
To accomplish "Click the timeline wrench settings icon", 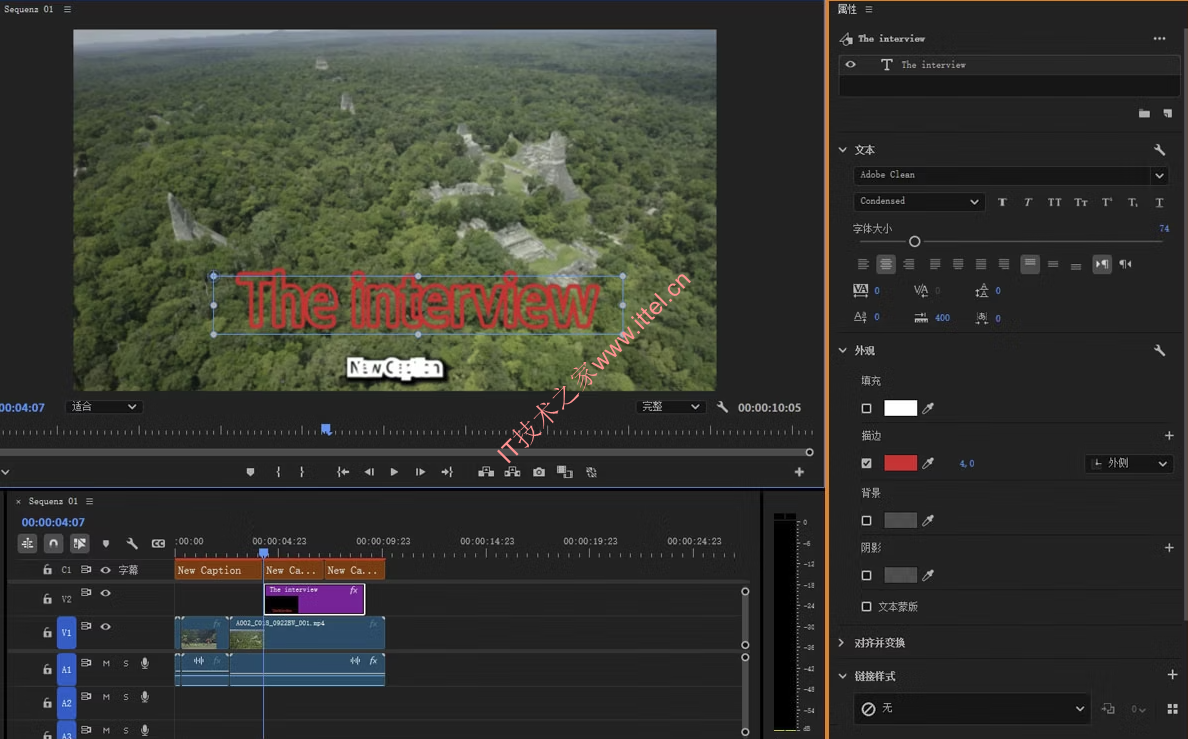I will pos(132,543).
